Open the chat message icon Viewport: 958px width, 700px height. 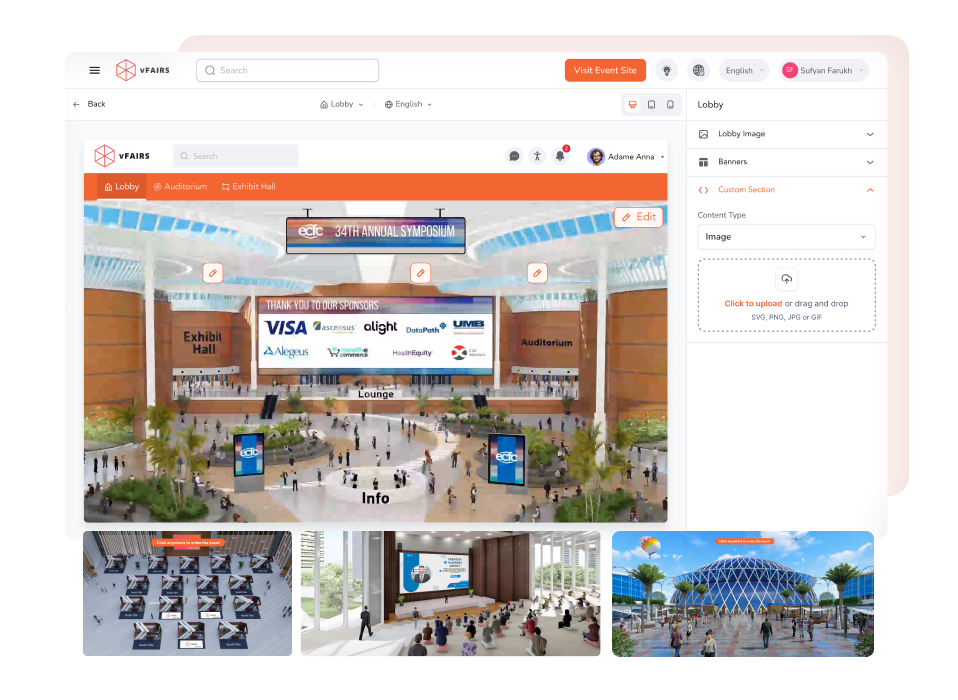514,156
